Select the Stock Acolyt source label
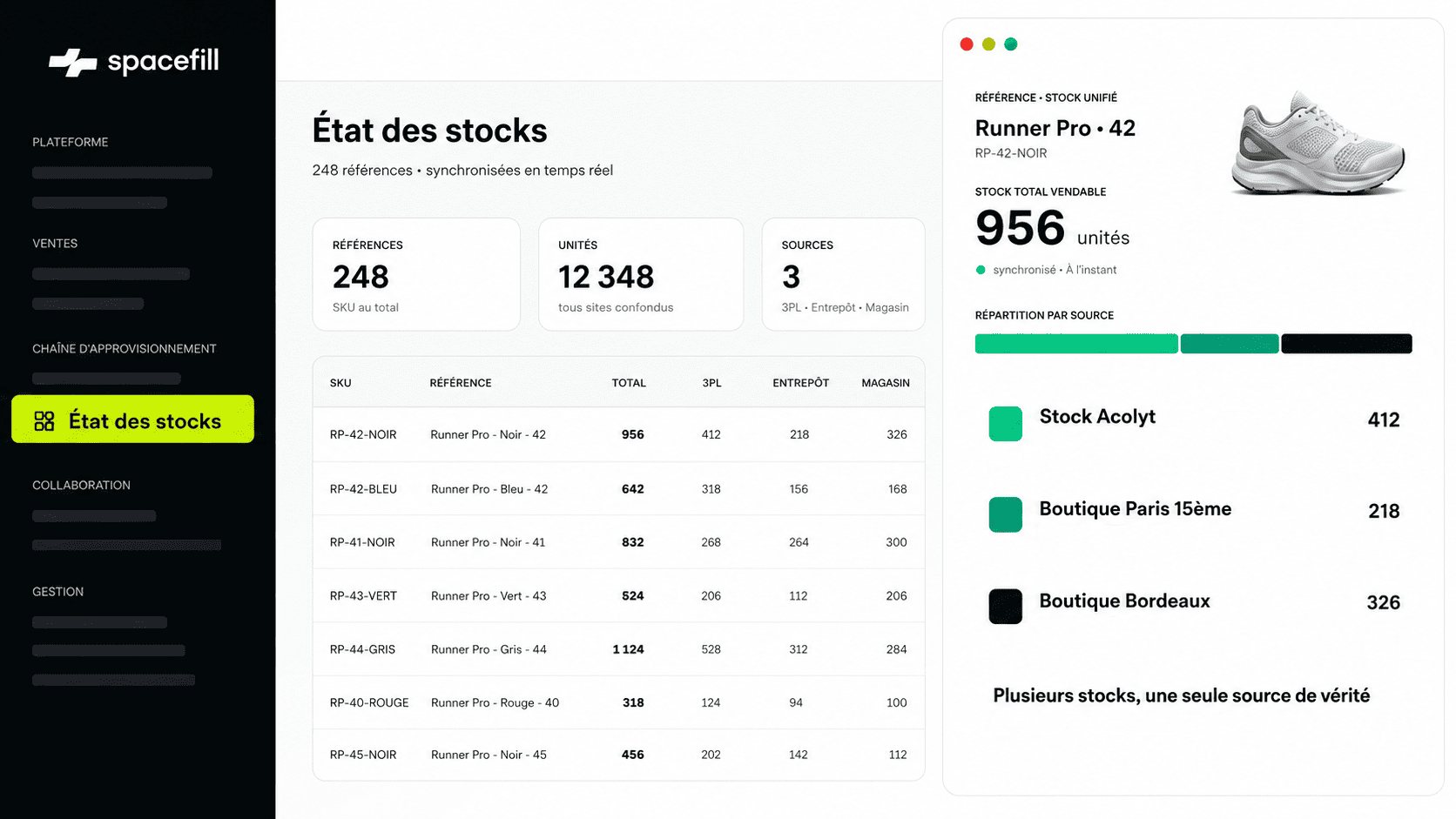Screen dimensions: 1456x819 coord(1097,417)
